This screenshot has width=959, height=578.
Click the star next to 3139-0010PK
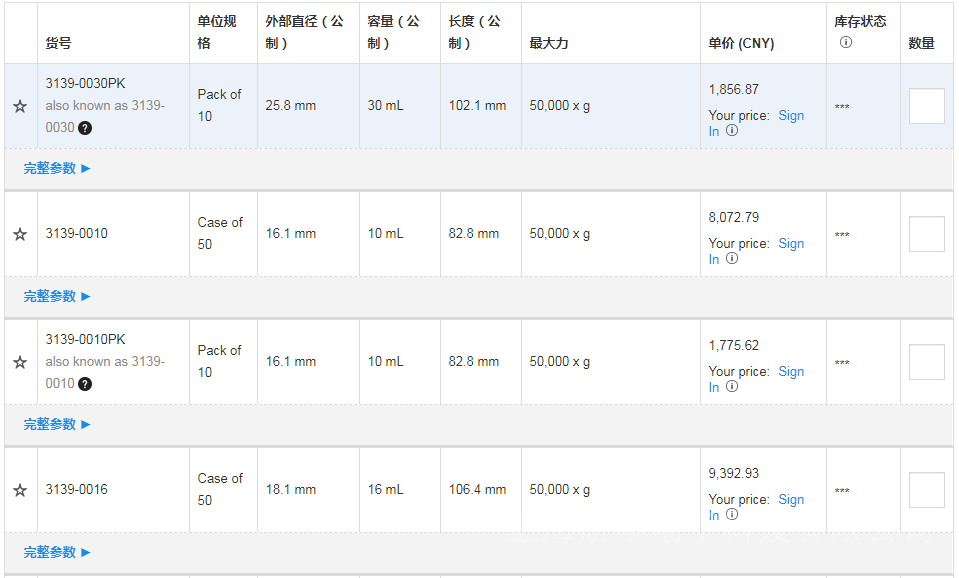[x=20, y=362]
